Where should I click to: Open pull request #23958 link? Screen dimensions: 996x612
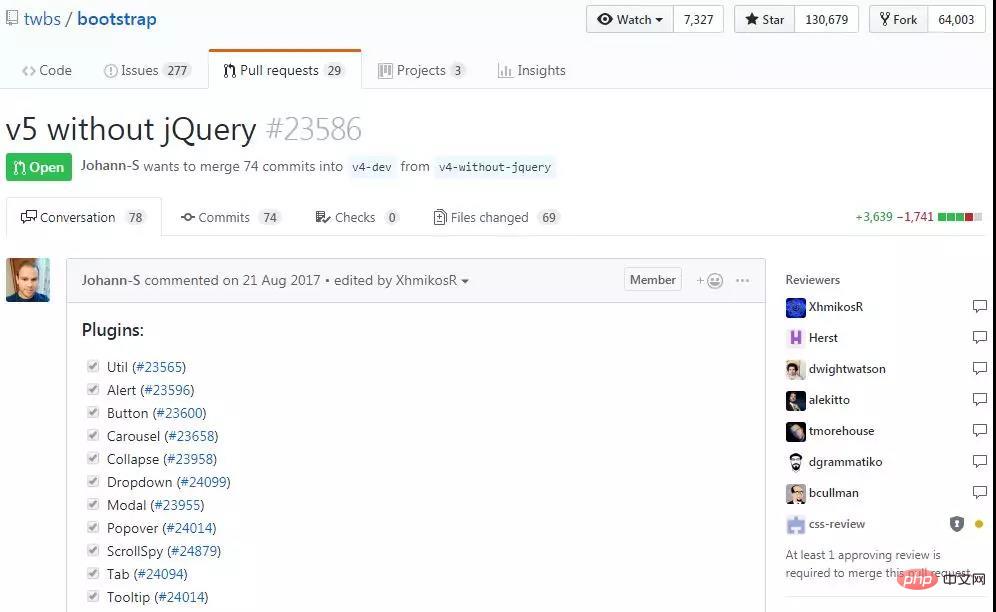(x=190, y=459)
